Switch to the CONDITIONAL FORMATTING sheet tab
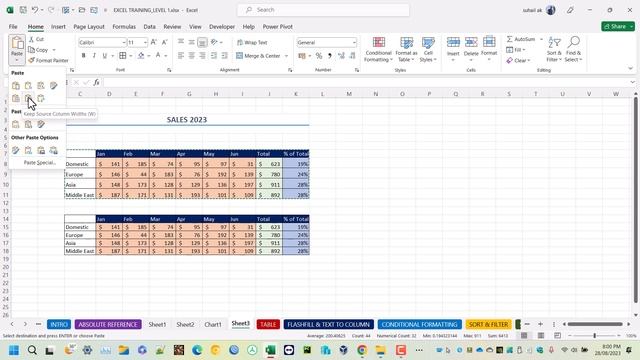640x360 pixels. point(420,324)
